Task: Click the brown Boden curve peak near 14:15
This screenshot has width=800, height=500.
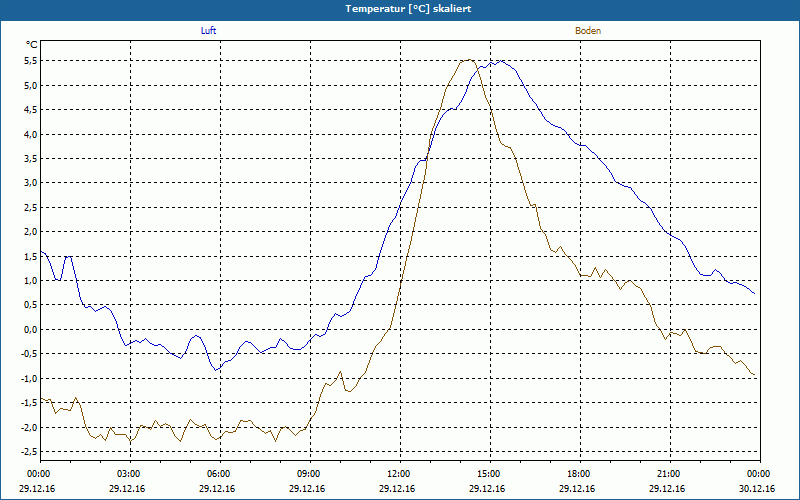Action: tap(468, 60)
